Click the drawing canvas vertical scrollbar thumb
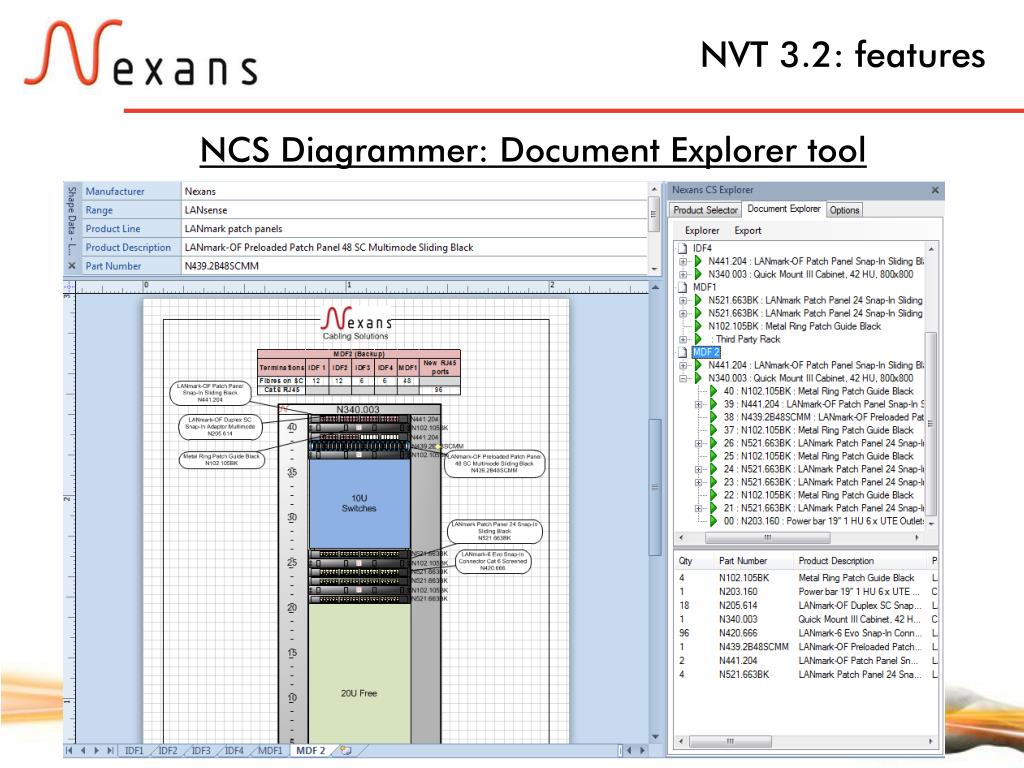The width and height of the screenshot is (1024, 768). click(x=655, y=487)
